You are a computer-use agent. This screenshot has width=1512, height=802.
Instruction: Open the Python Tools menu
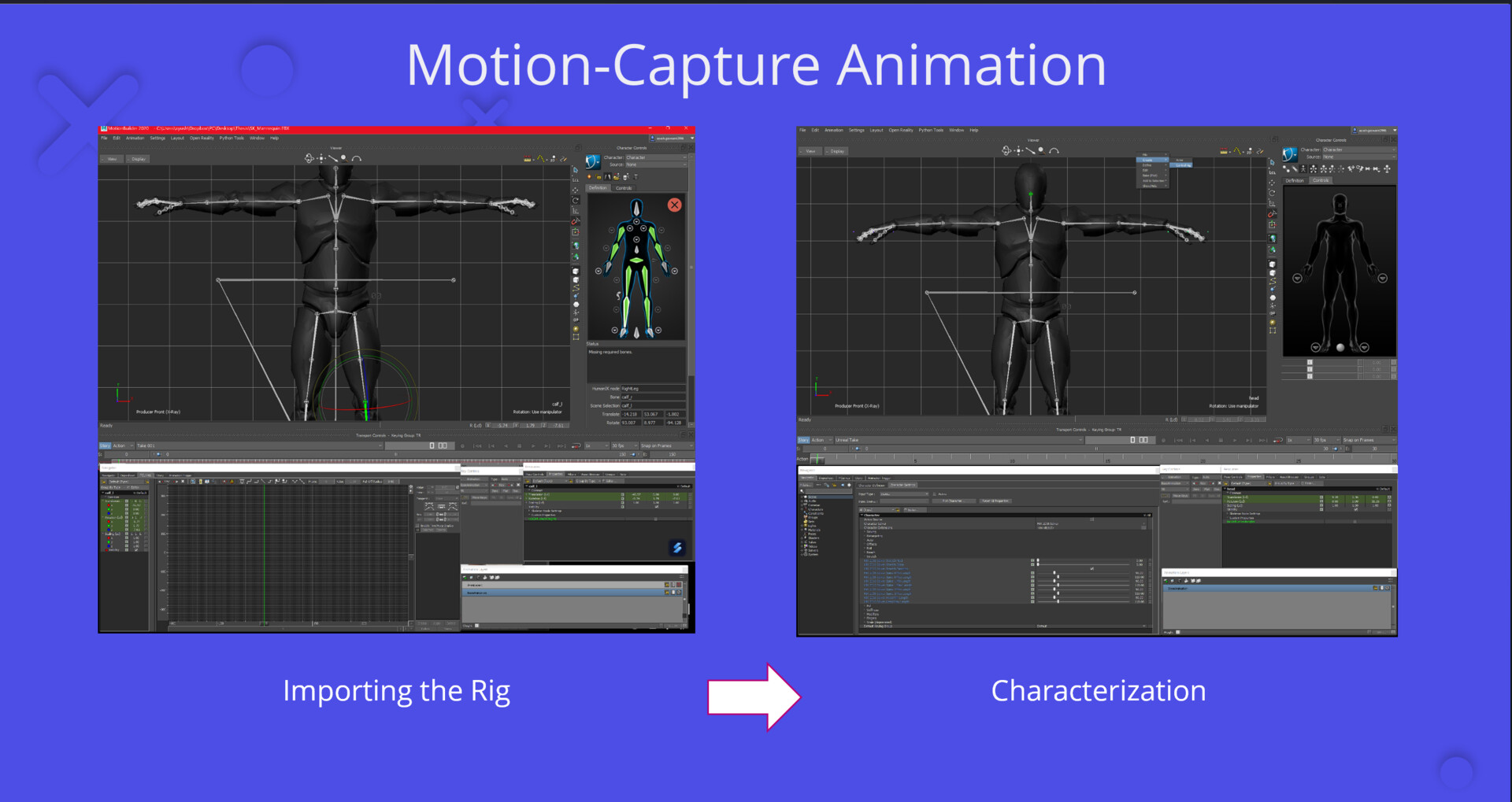(x=231, y=138)
